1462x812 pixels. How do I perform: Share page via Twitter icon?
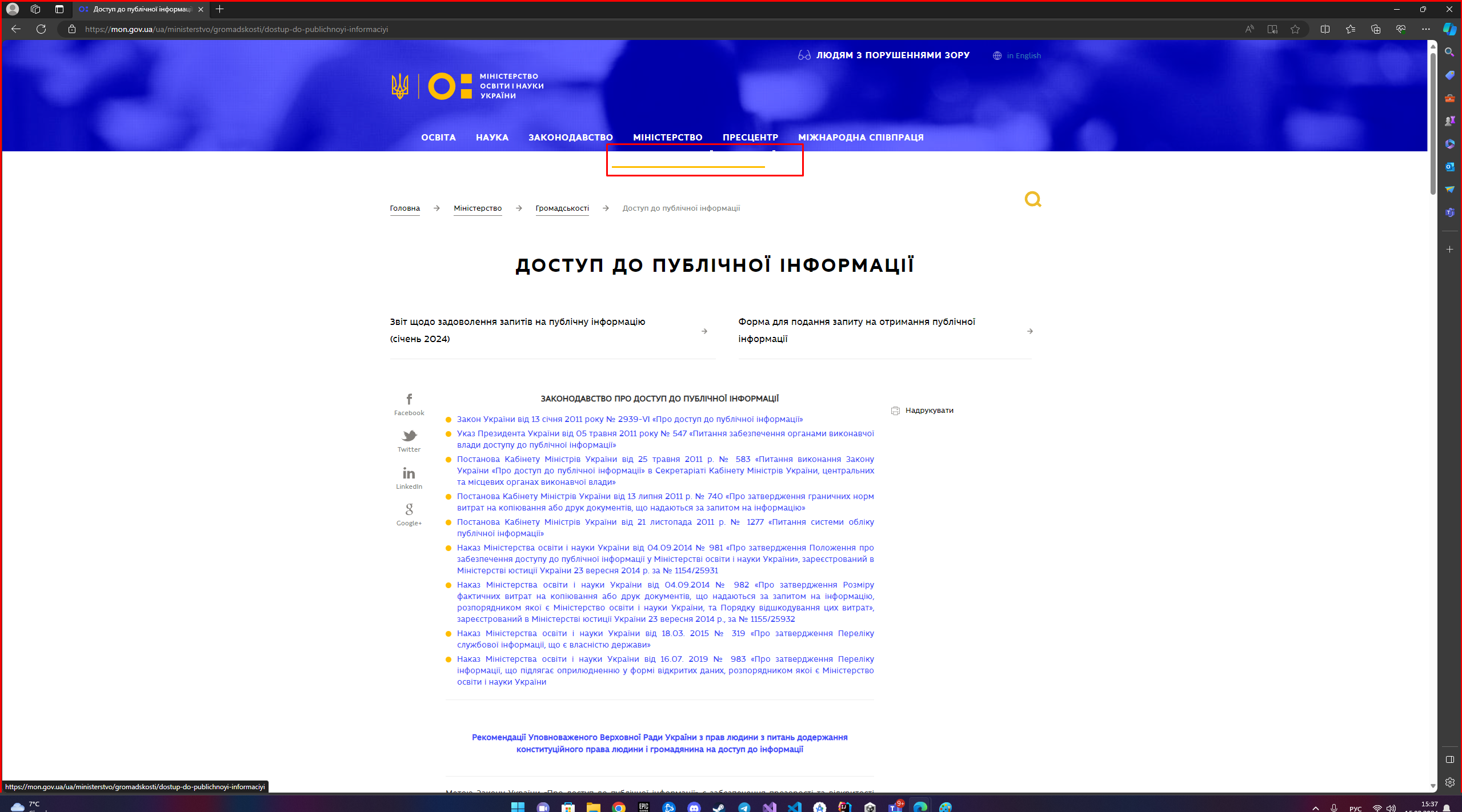click(x=409, y=436)
